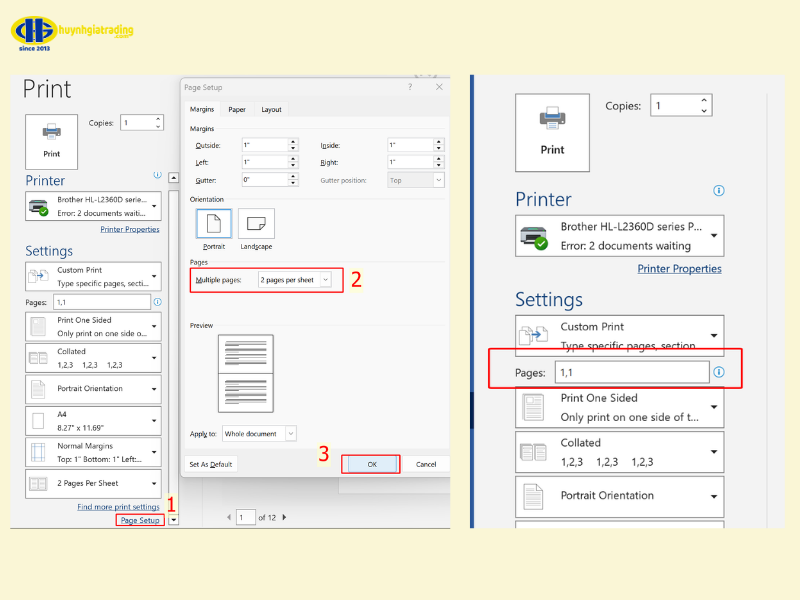Click the large Print button in left panel
The image size is (800, 600).
(51, 139)
